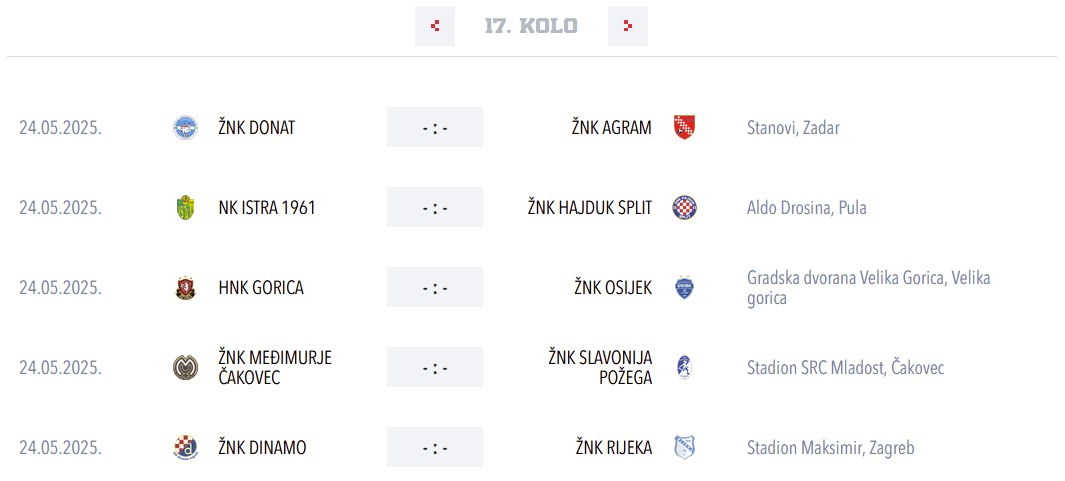
Task: Click the HNK Gorica club crest
Action: tap(186, 288)
